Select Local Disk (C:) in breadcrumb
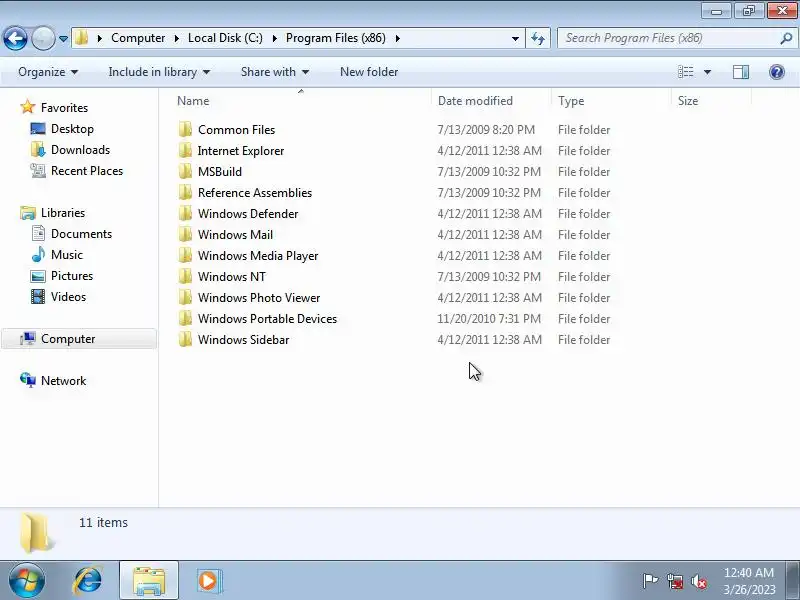 (x=225, y=38)
